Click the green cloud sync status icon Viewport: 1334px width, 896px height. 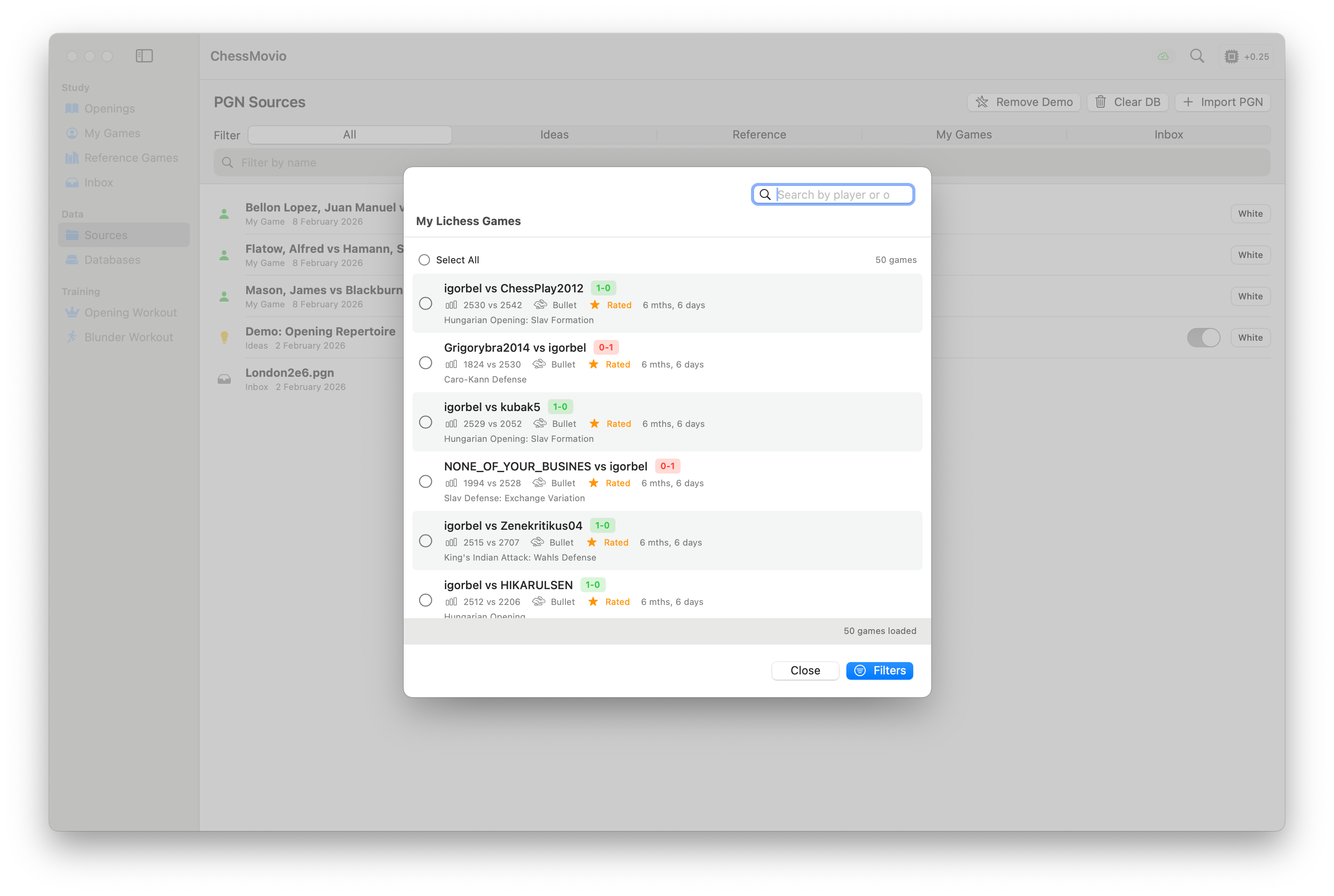click(1163, 57)
